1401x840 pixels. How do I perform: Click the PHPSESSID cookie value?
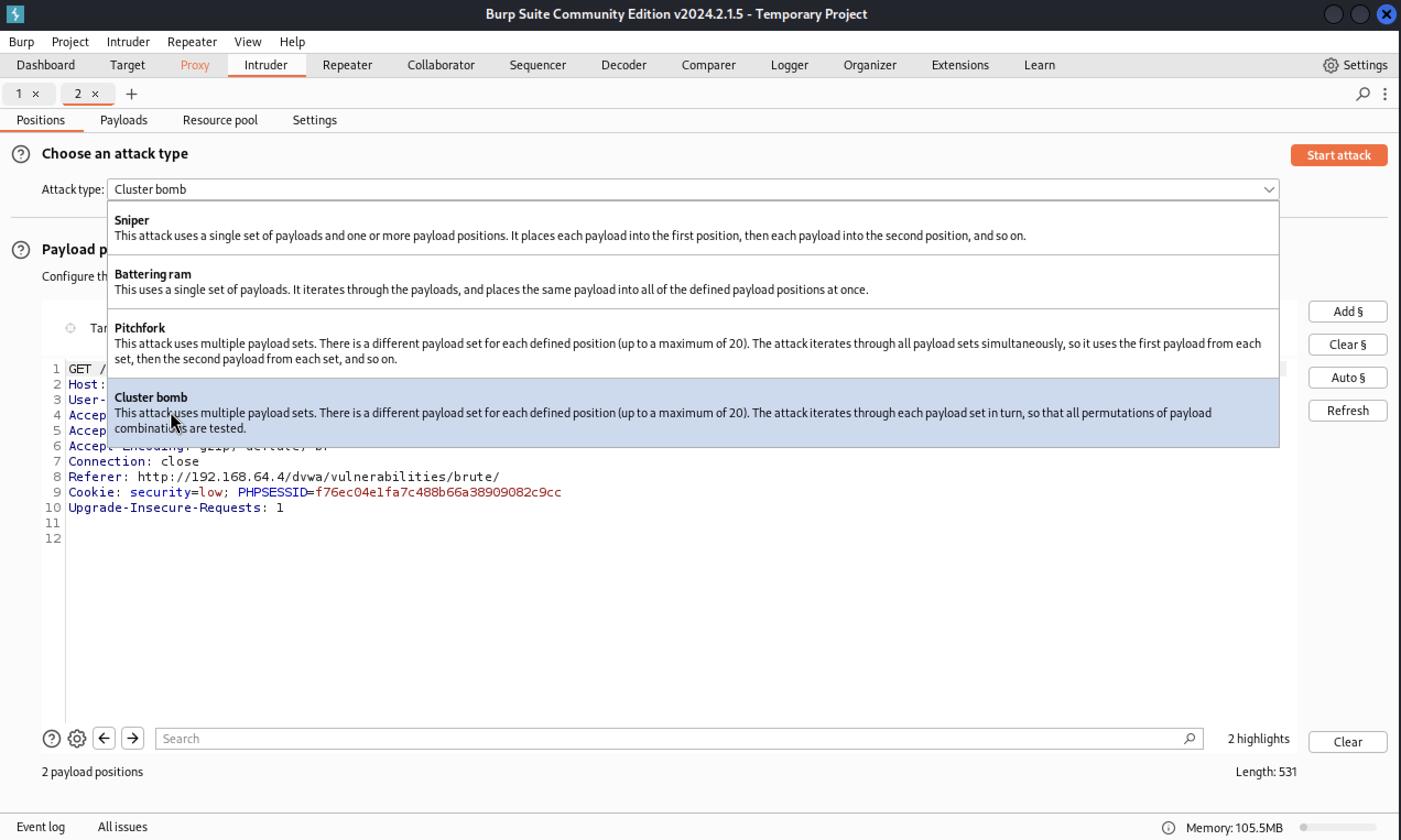pyautogui.click(x=438, y=493)
